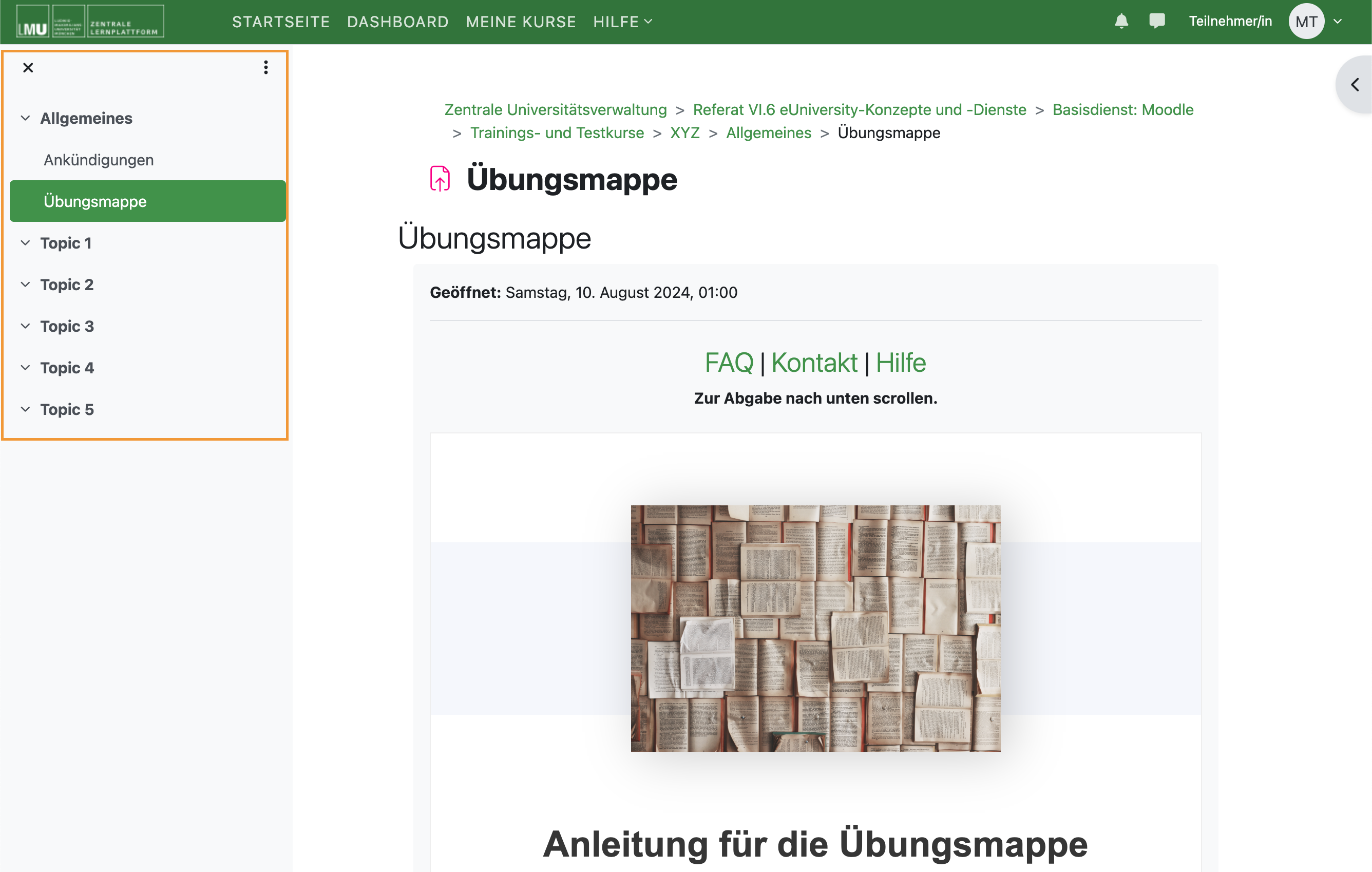The image size is (1372, 872).
Task: Select Übungsmappe in the course index
Action: click(147, 201)
